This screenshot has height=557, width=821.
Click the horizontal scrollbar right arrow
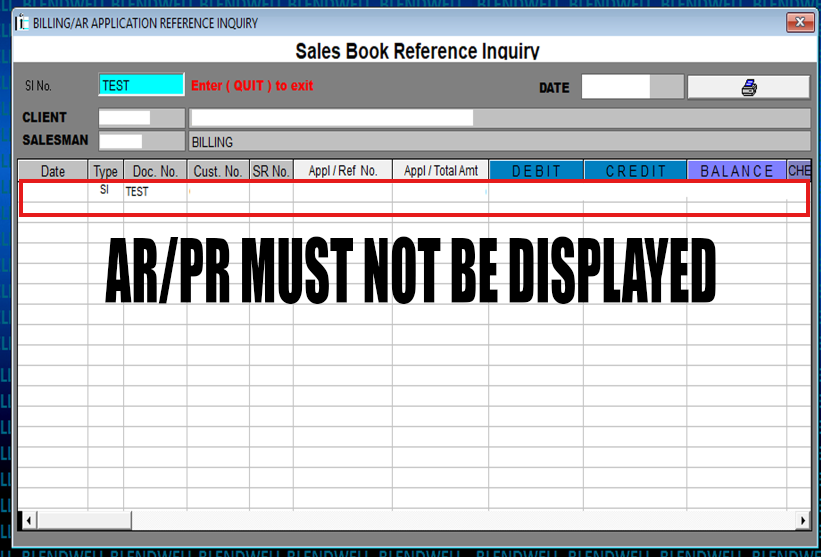(803, 520)
